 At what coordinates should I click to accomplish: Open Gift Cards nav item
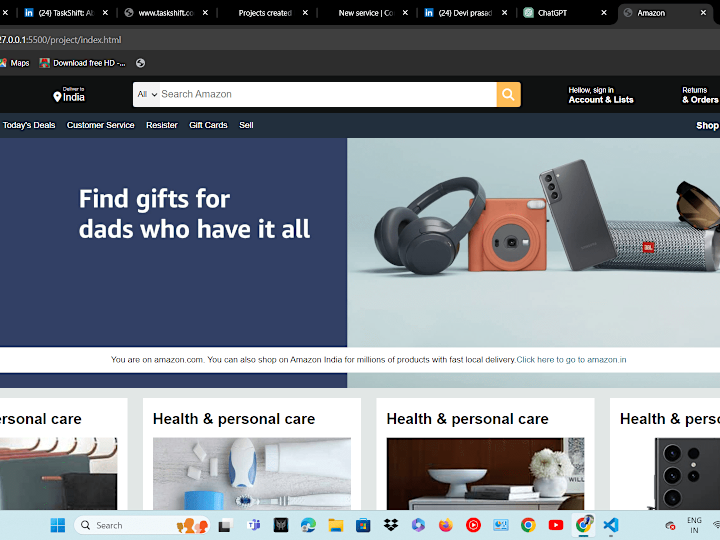point(208,125)
